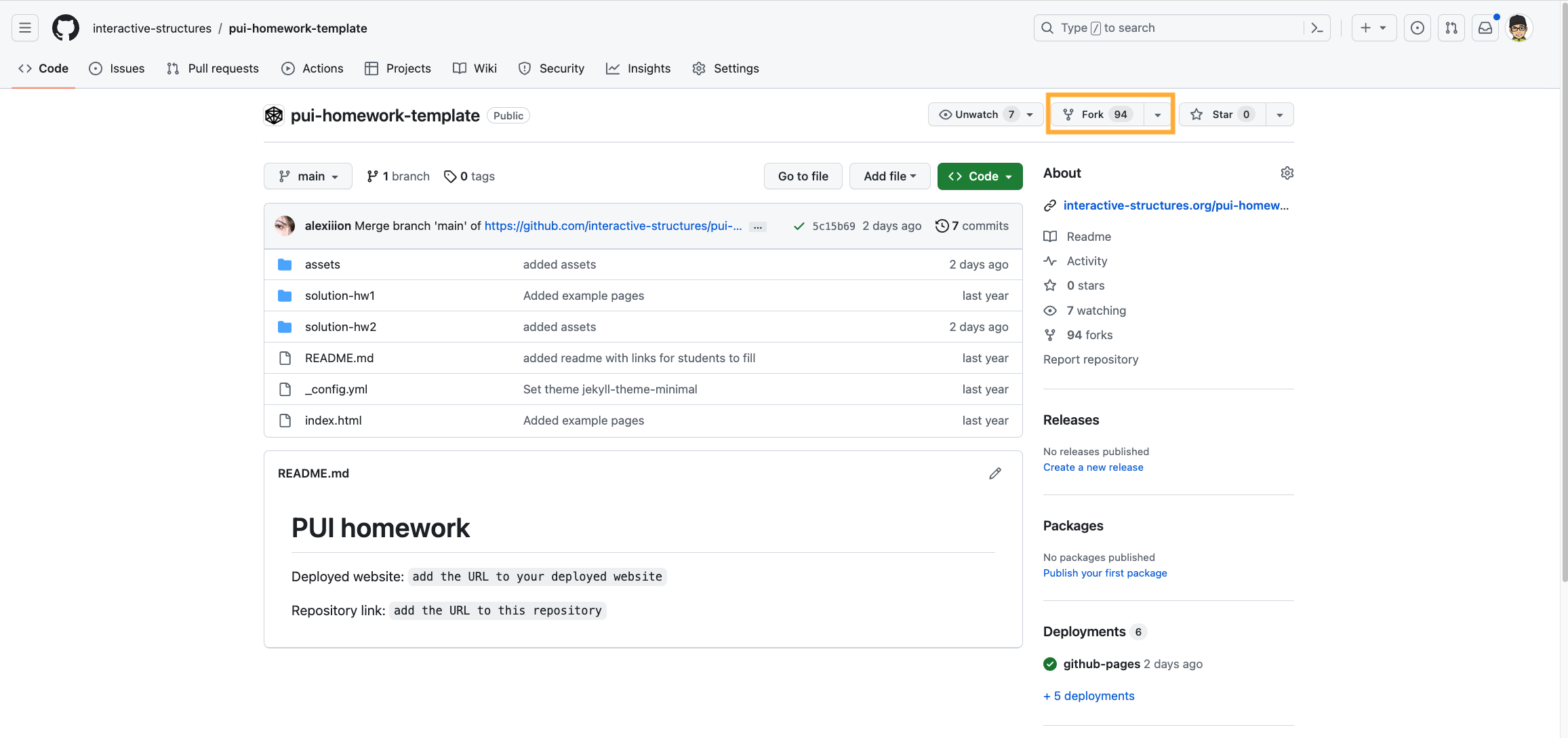Open the main branch selector
Screen dimensions: 1568x738
point(308,176)
